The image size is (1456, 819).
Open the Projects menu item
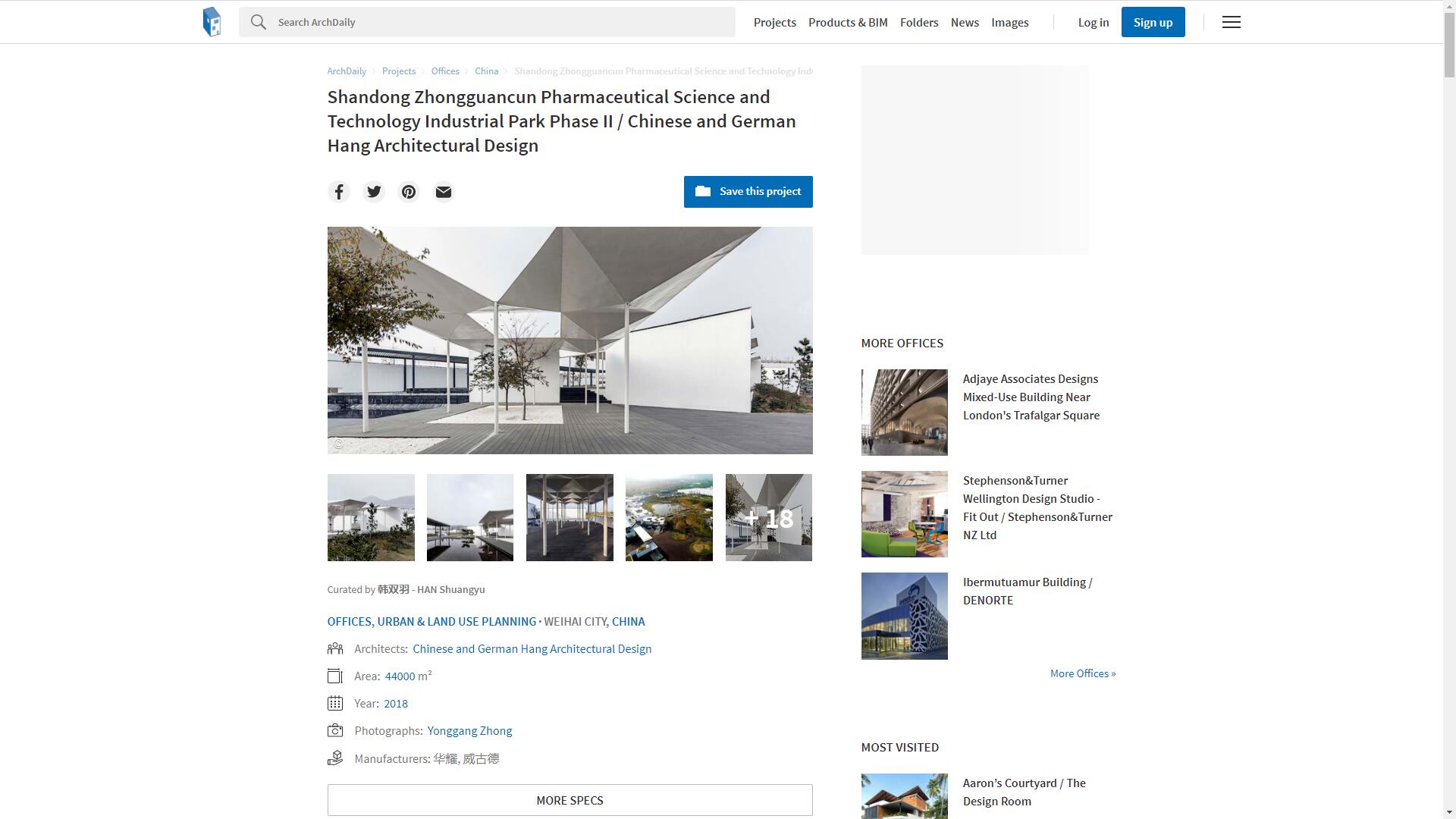(x=774, y=23)
